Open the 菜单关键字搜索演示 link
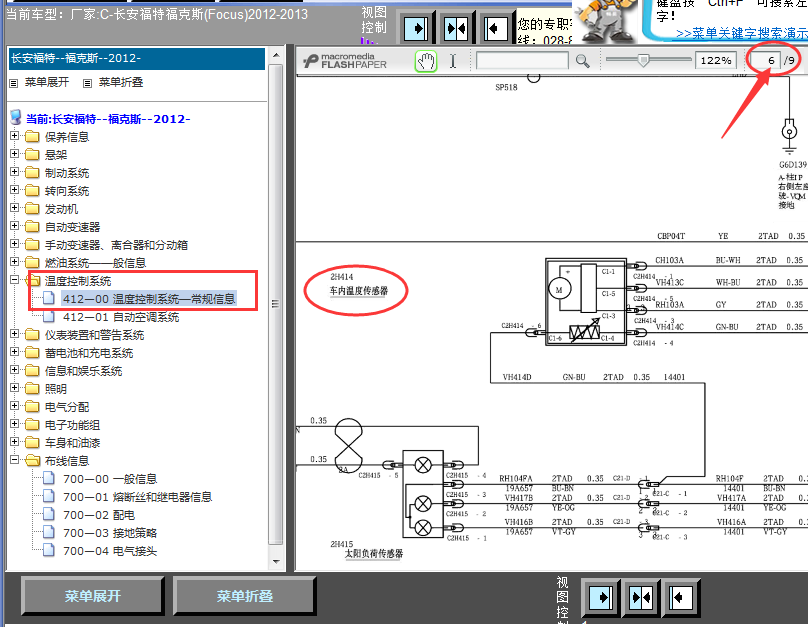Image resolution: width=808 pixels, height=627 pixels. click(x=742, y=33)
